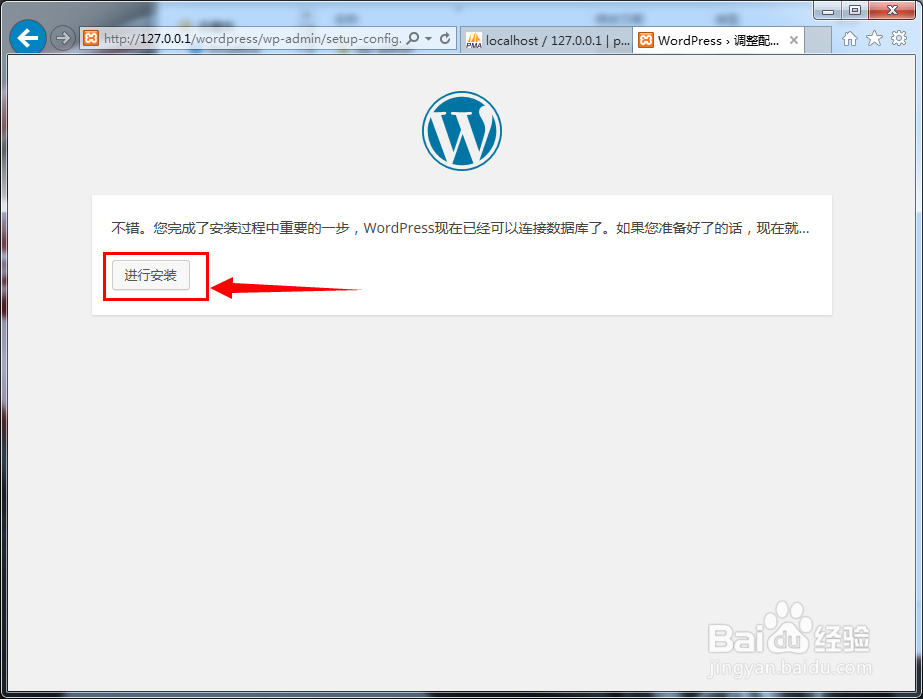The image size is (923, 699).
Task: Maximize the browser window
Action: click(855, 10)
